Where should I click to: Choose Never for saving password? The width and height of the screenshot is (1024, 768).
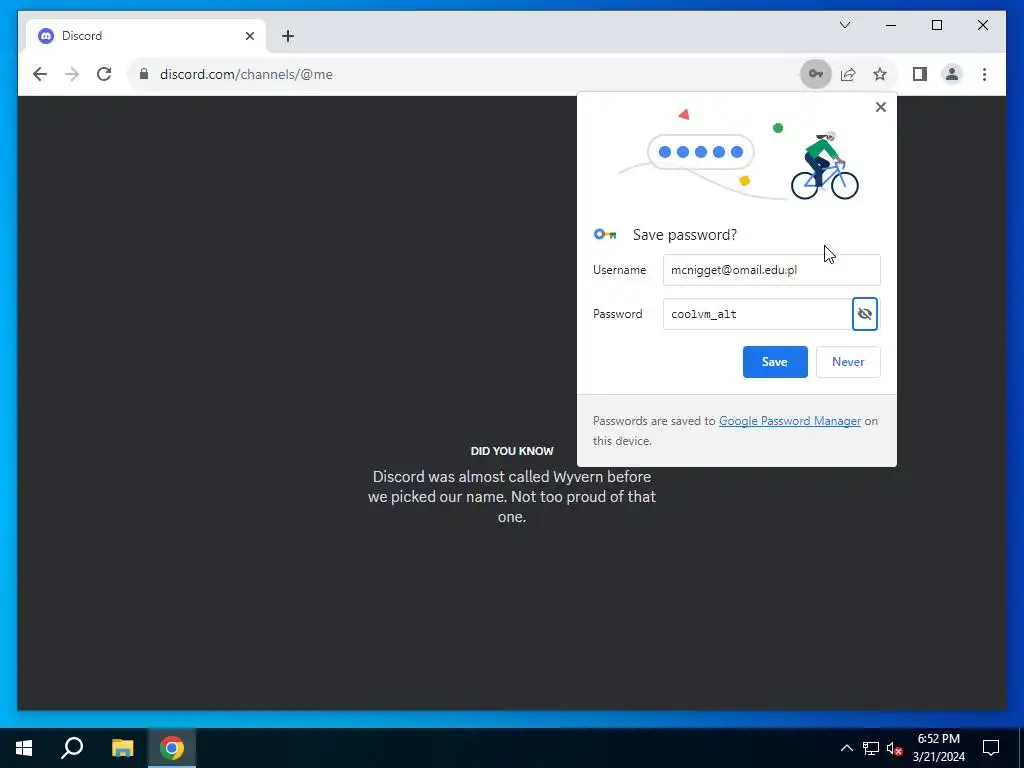(x=848, y=362)
